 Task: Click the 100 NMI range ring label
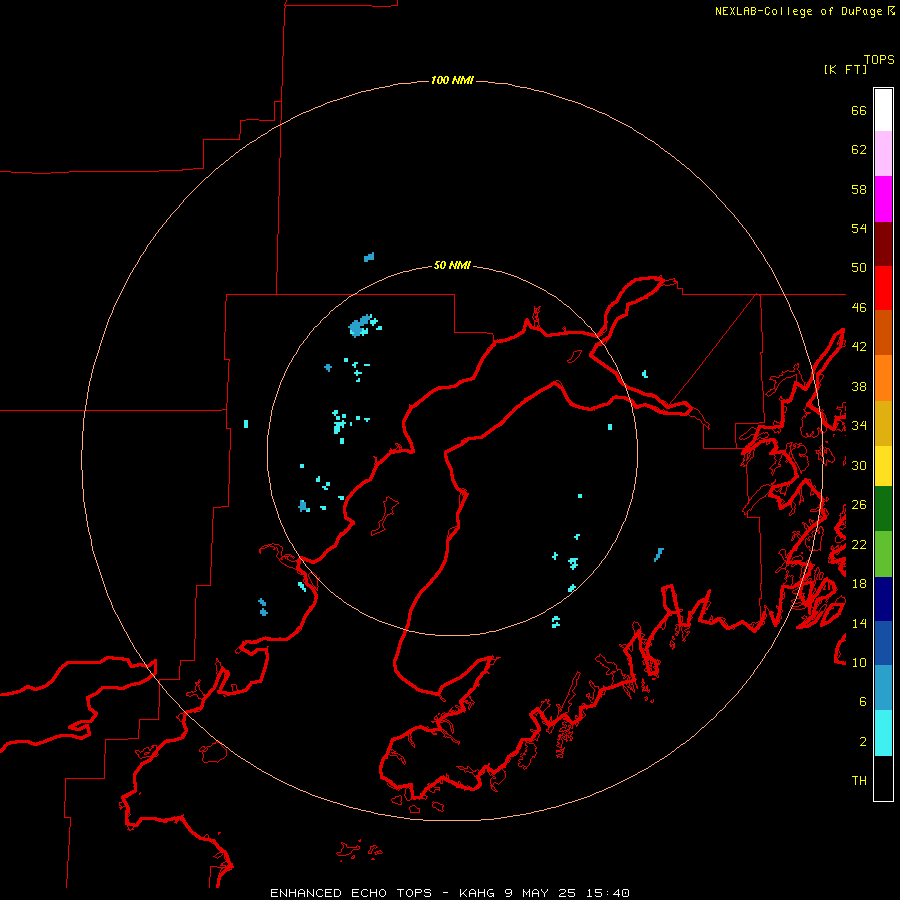(452, 80)
